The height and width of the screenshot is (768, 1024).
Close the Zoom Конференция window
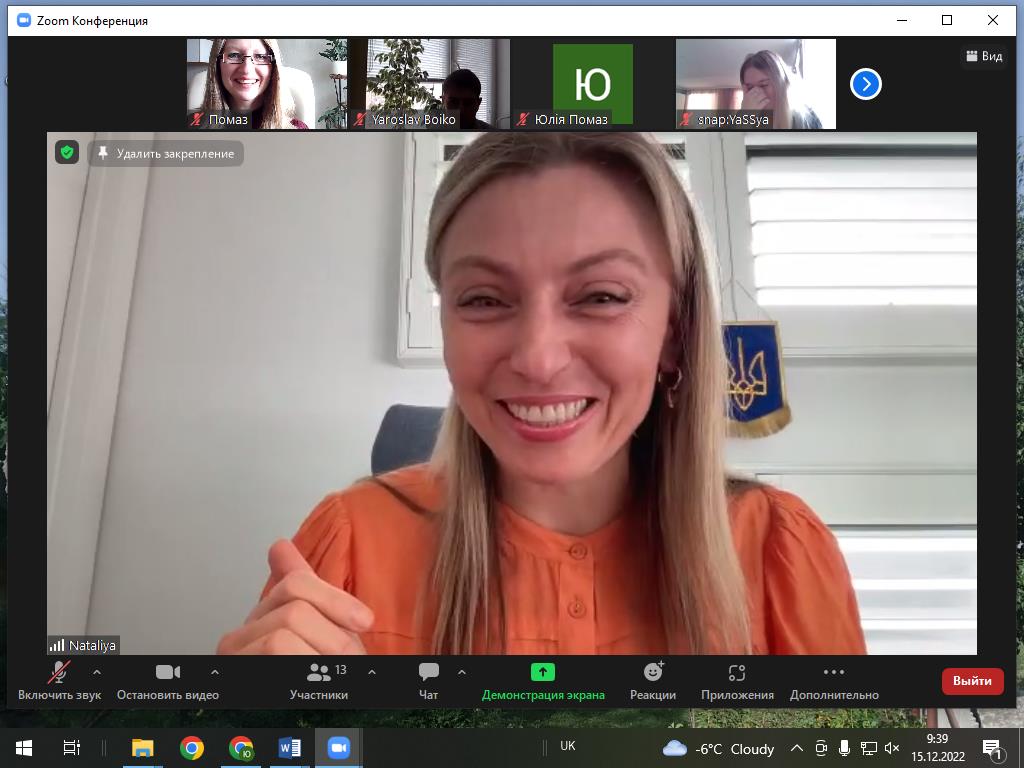[x=993, y=20]
